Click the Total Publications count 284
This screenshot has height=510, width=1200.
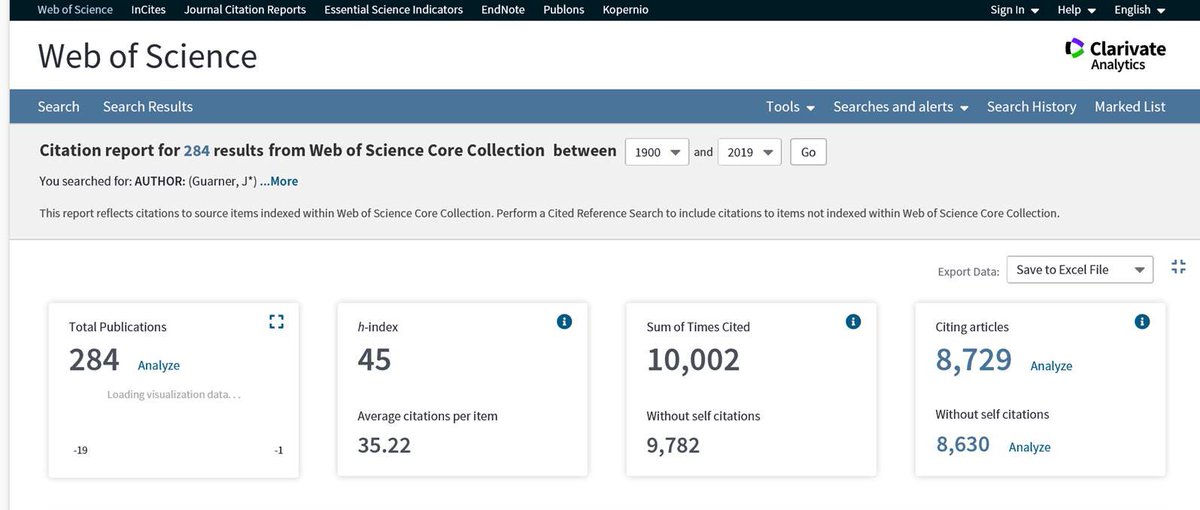point(94,359)
